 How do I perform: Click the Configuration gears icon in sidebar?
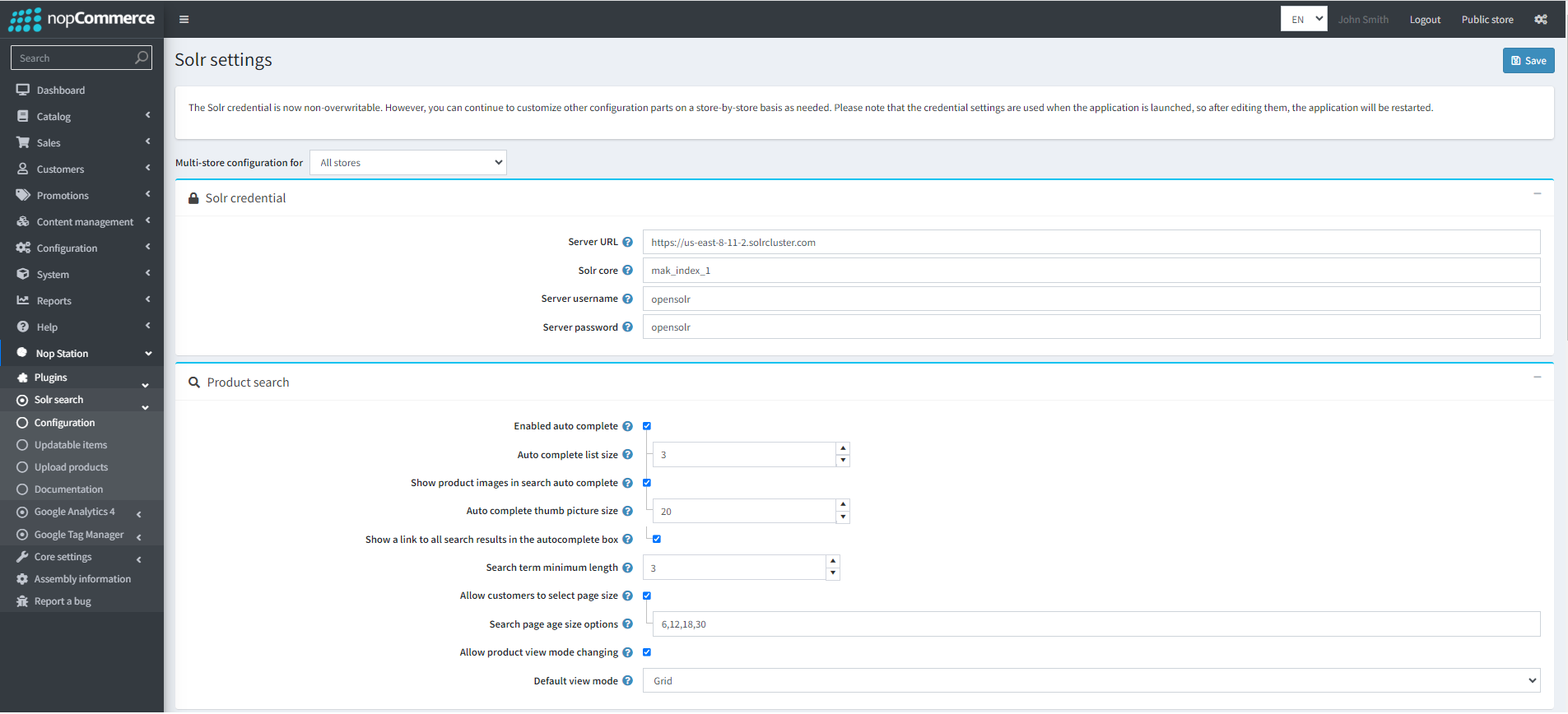pos(23,248)
